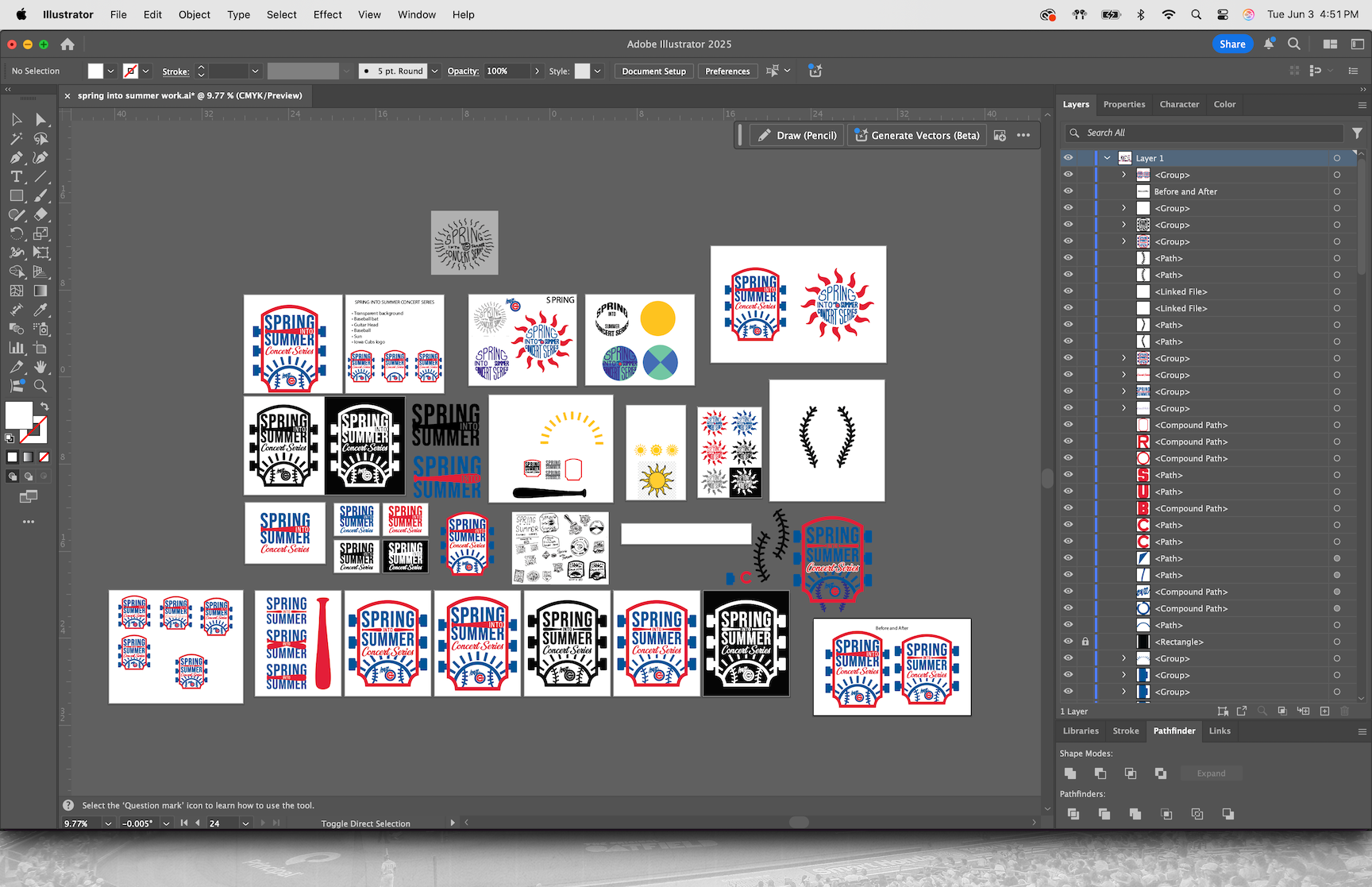
Task: Open the Stroke color dropdown in control bar
Action: click(145, 71)
